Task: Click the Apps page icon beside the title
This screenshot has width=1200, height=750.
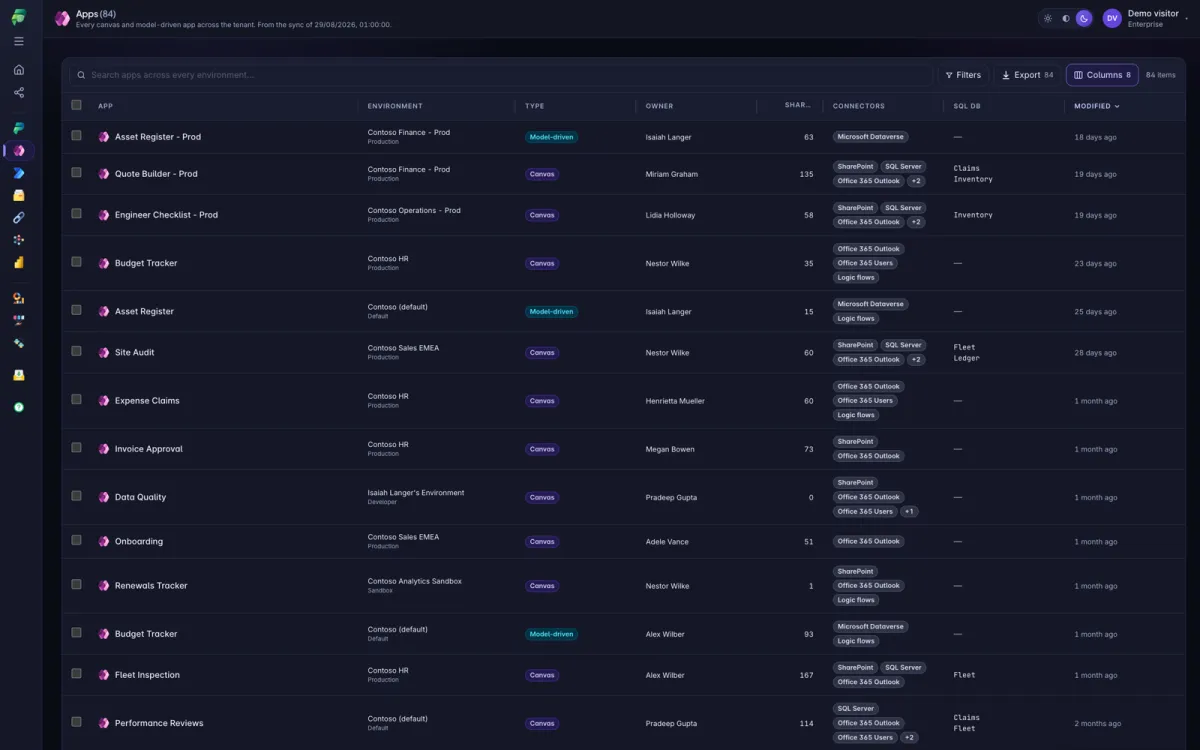Action: (x=63, y=18)
